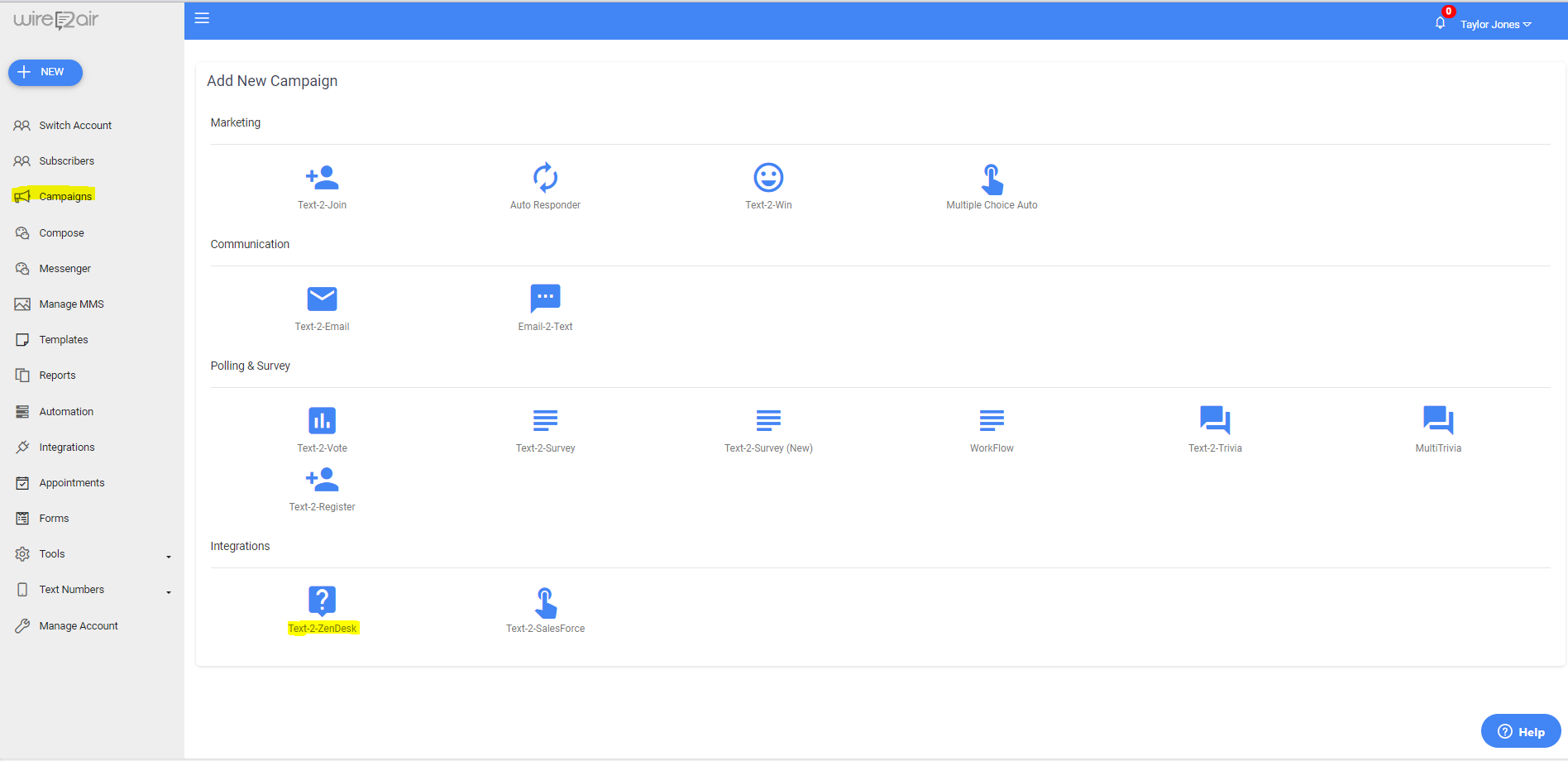1568x761 pixels.
Task: Click the Manage Account wrench icon
Action: tap(22, 626)
